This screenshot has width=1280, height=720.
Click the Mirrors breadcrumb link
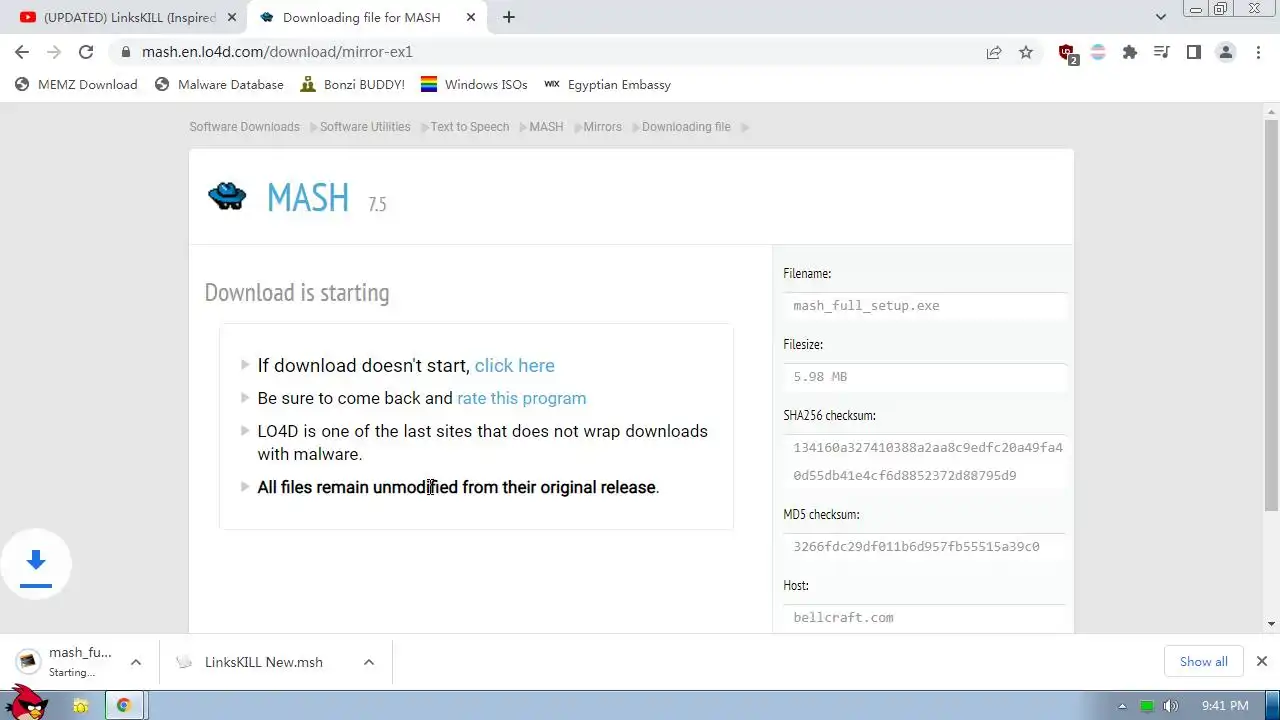(x=602, y=127)
